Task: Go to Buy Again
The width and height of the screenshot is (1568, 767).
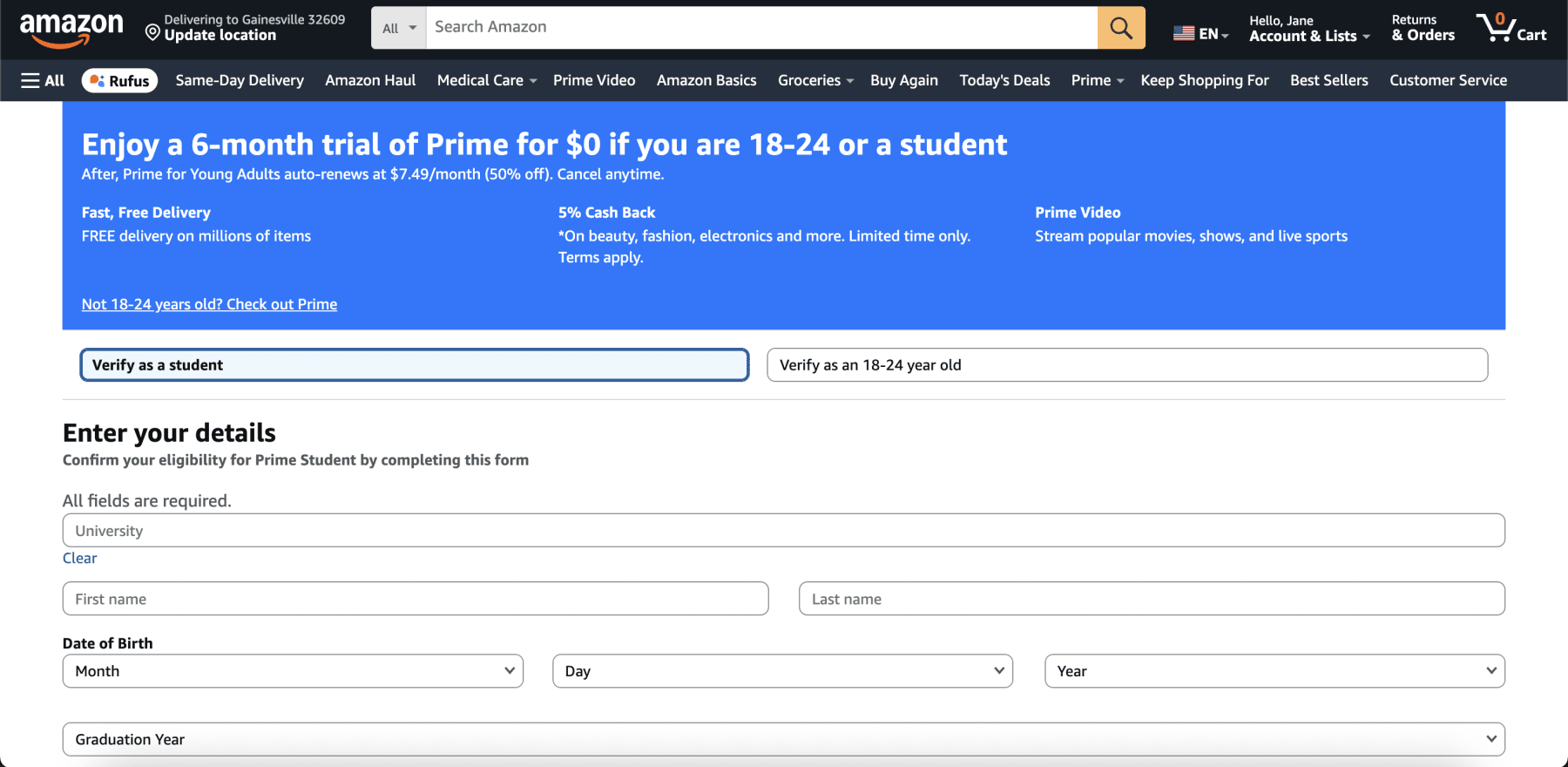Action: [x=904, y=80]
